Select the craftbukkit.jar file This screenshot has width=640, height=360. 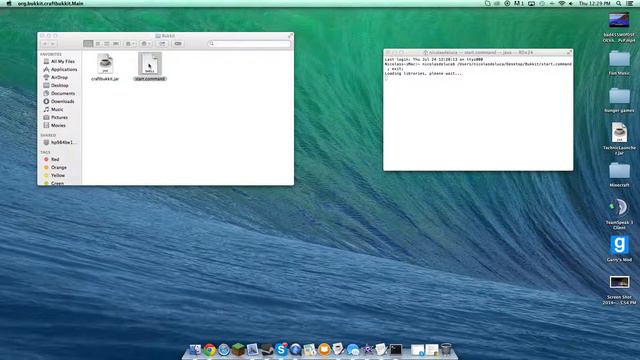pyautogui.click(x=105, y=67)
